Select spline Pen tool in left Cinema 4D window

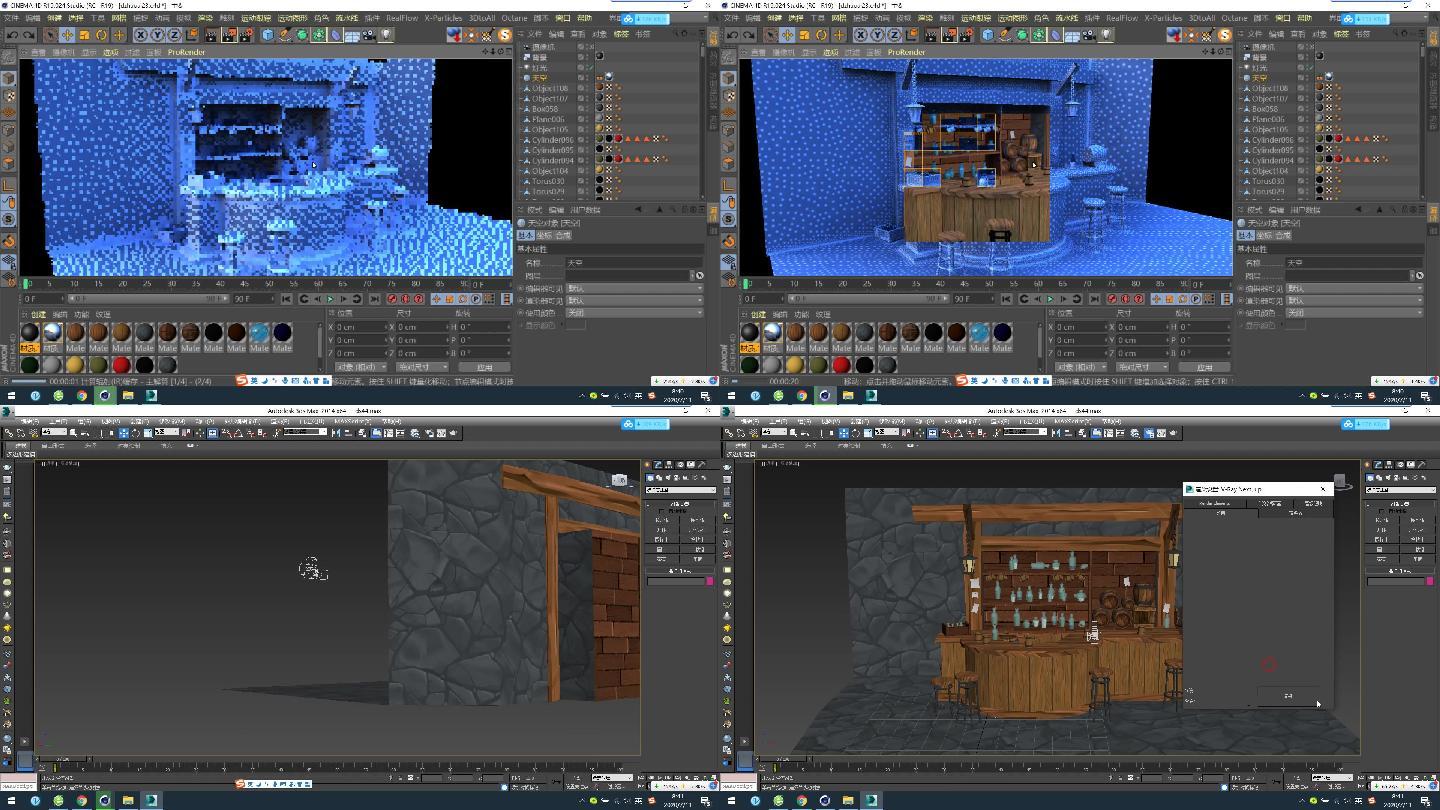[286, 34]
